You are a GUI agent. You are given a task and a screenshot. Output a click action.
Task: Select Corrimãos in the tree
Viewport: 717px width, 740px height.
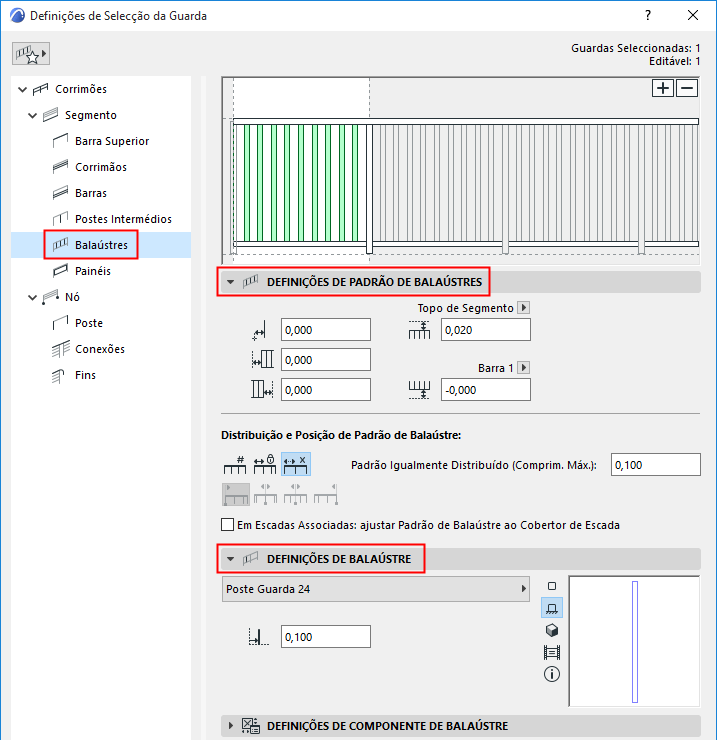tap(101, 167)
